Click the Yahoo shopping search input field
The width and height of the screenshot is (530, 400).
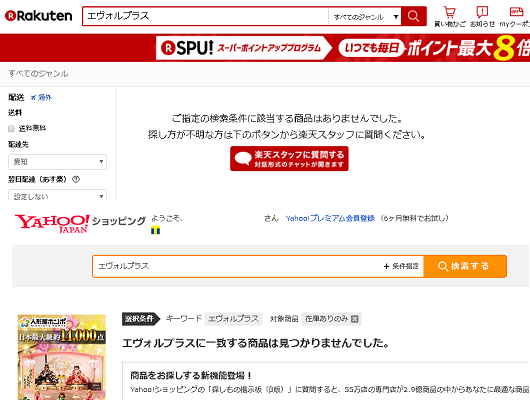[237, 266]
